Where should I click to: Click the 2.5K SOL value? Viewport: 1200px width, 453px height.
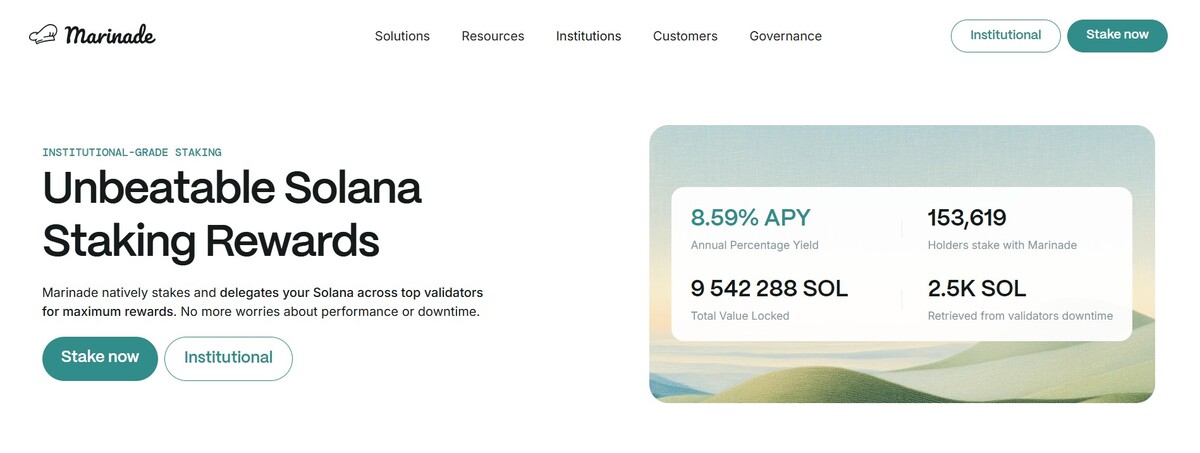click(977, 289)
